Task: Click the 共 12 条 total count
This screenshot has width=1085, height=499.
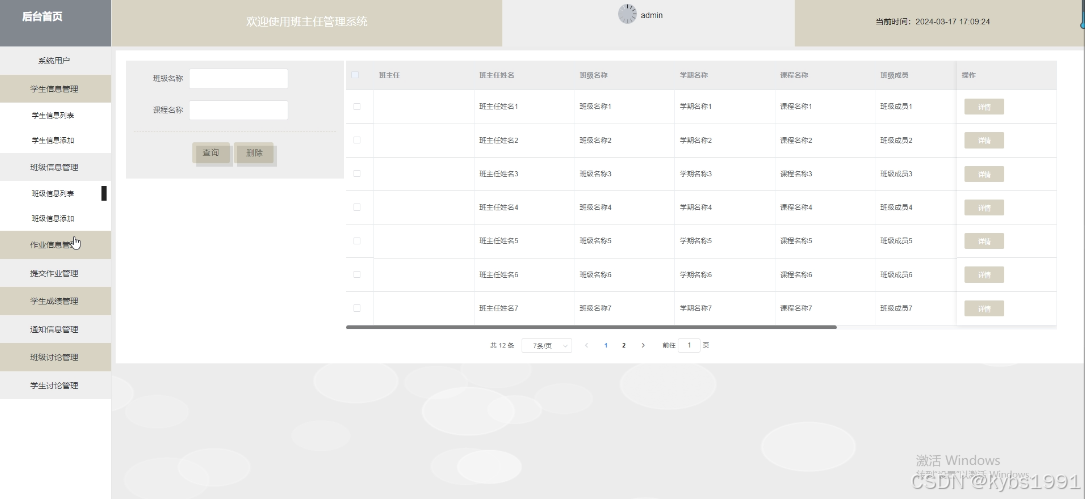Action: 502,345
